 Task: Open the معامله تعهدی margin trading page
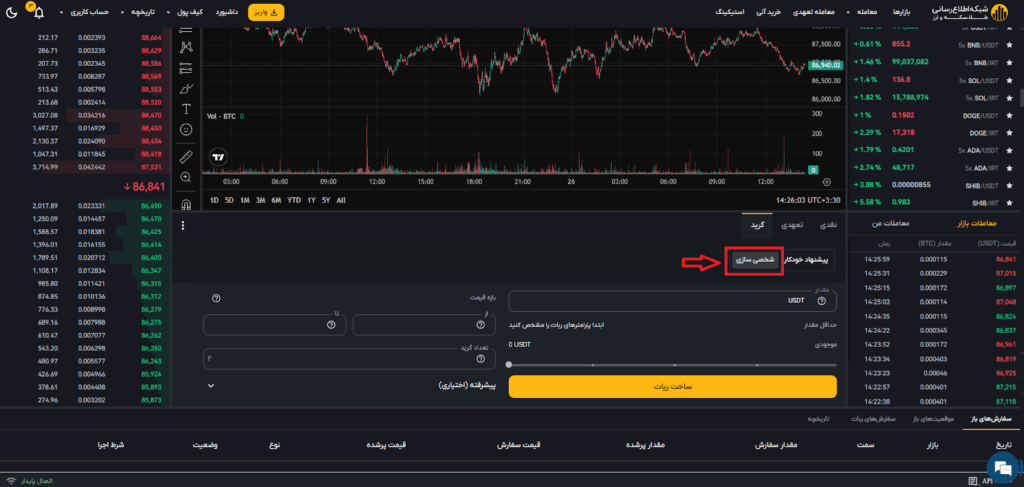[x=815, y=12]
